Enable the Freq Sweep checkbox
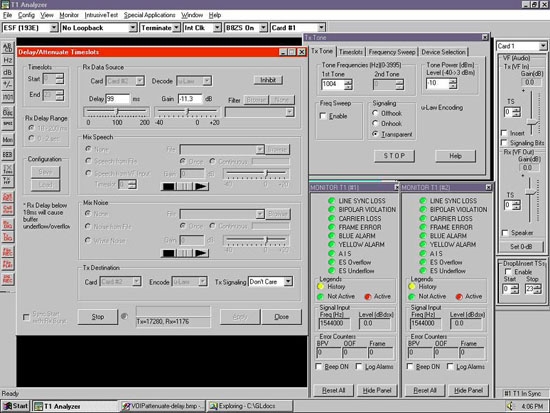This screenshot has height=413, width=550. 323,116
